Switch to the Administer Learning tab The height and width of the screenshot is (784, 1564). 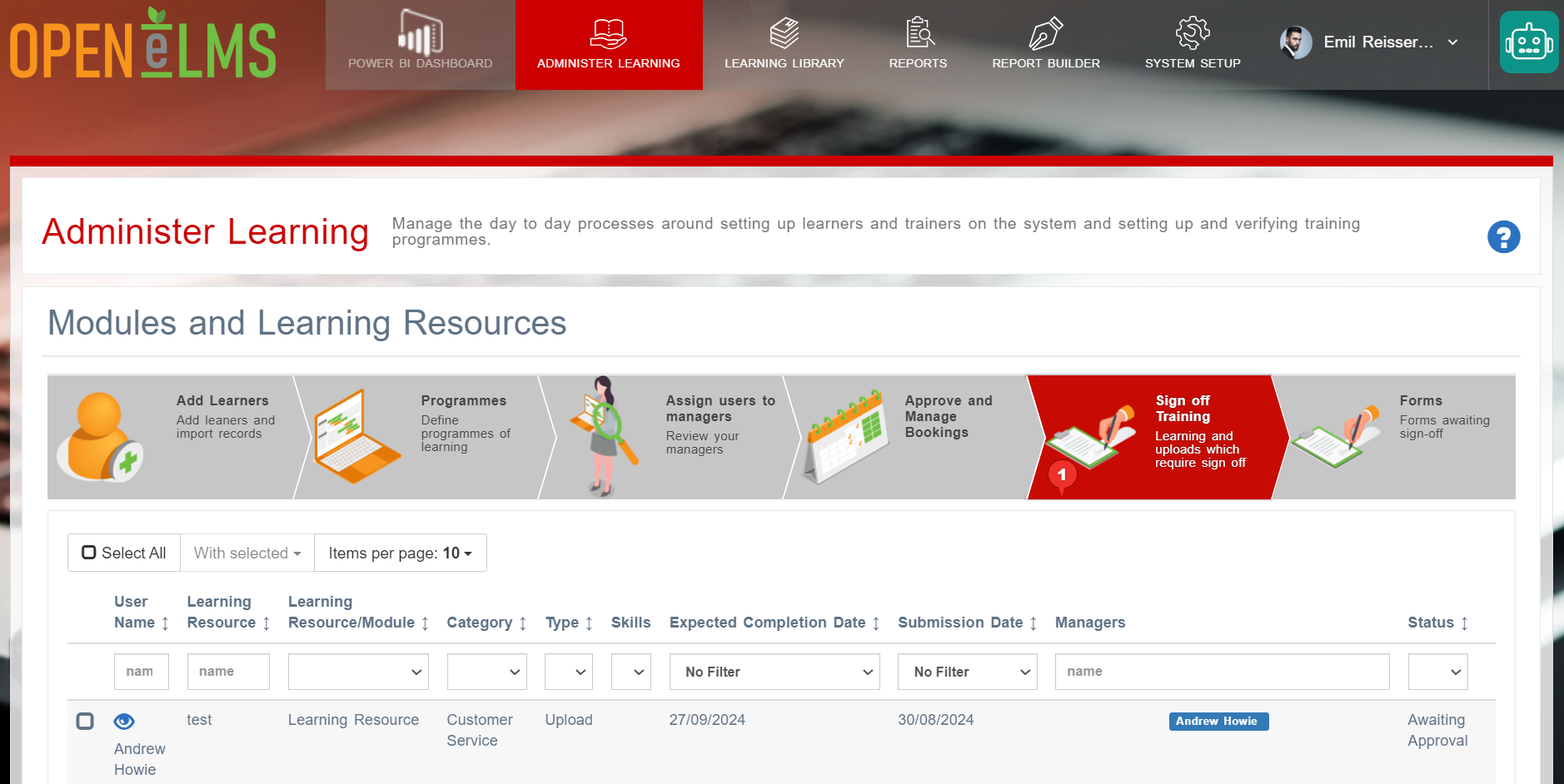tap(609, 45)
